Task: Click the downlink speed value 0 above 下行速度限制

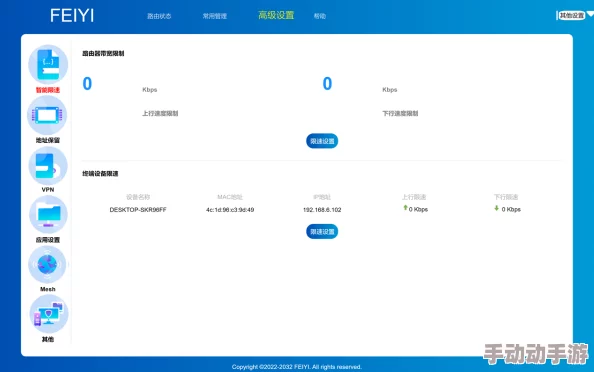Action: (327, 83)
